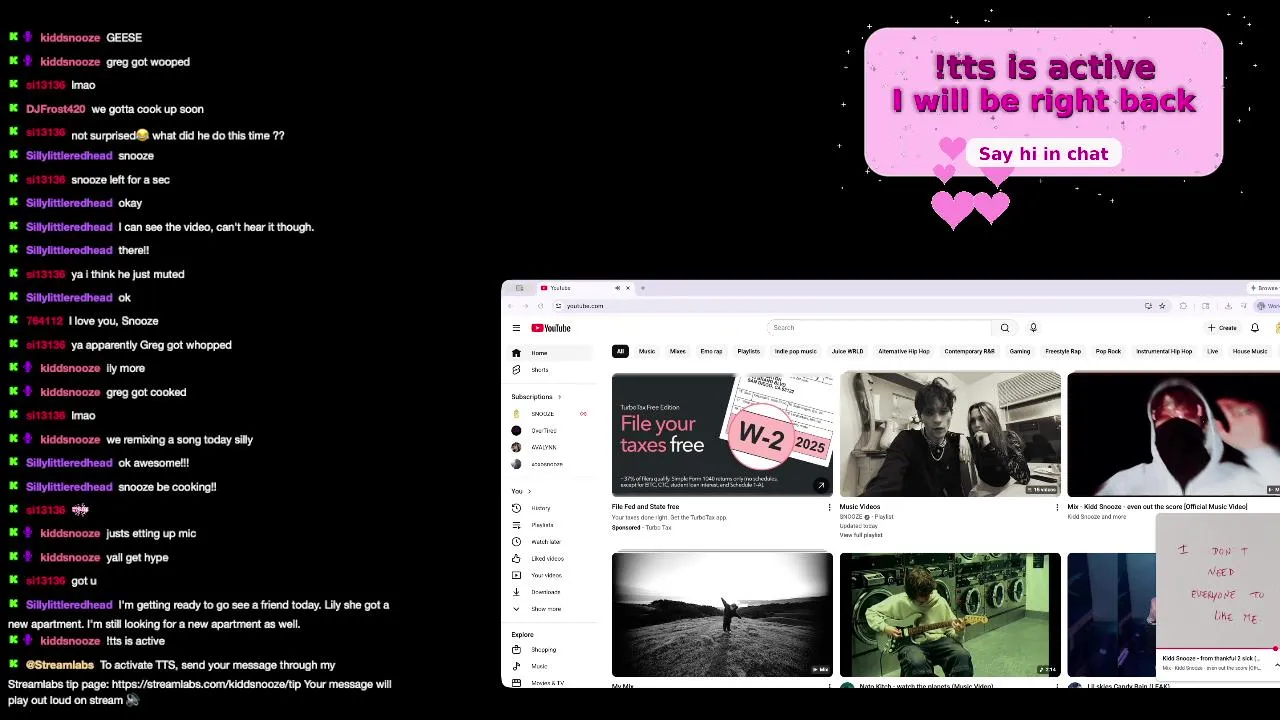
Task: Click File Fed and State free title
Action: [645, 507]
